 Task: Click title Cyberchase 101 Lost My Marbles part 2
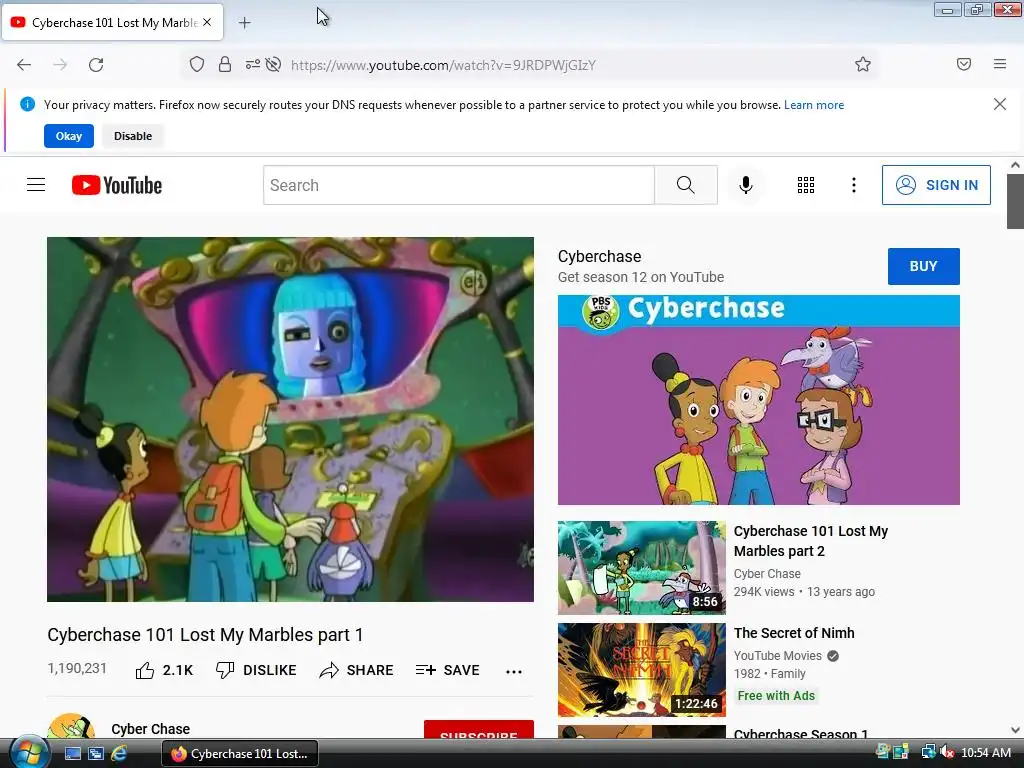810,541
